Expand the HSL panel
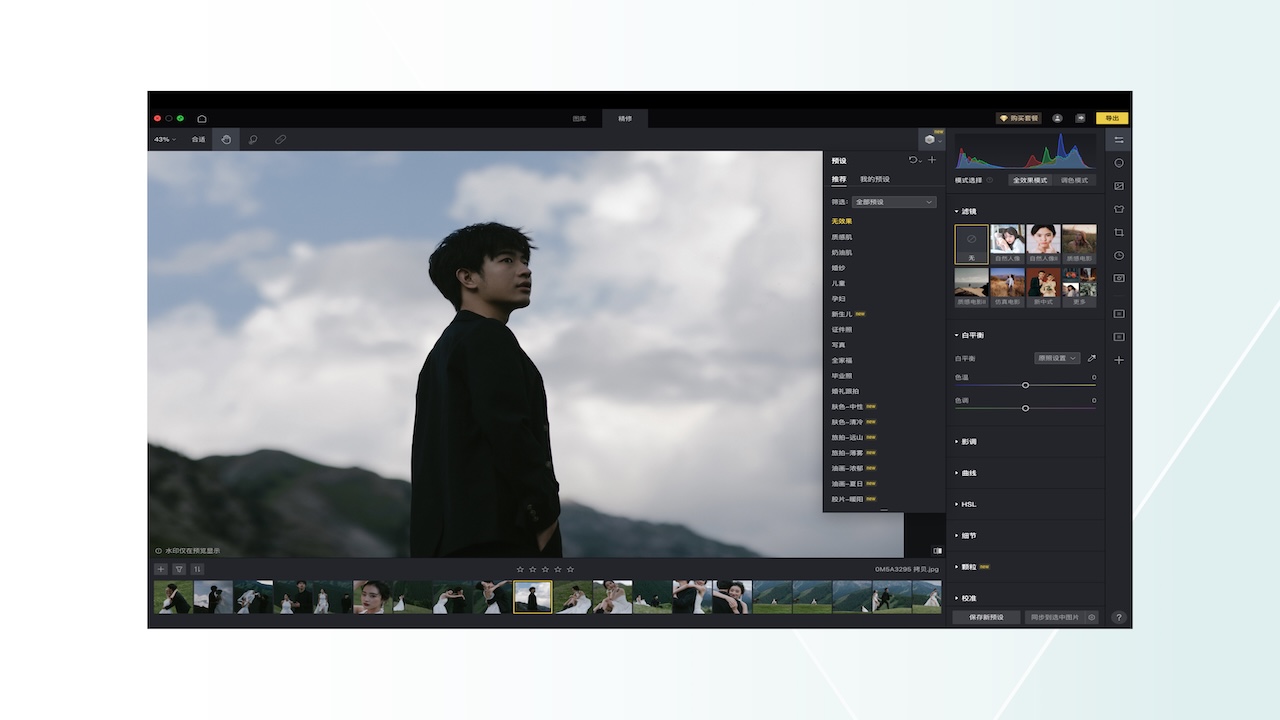This screenshot has width=1280, height=720. coord(967,504)
